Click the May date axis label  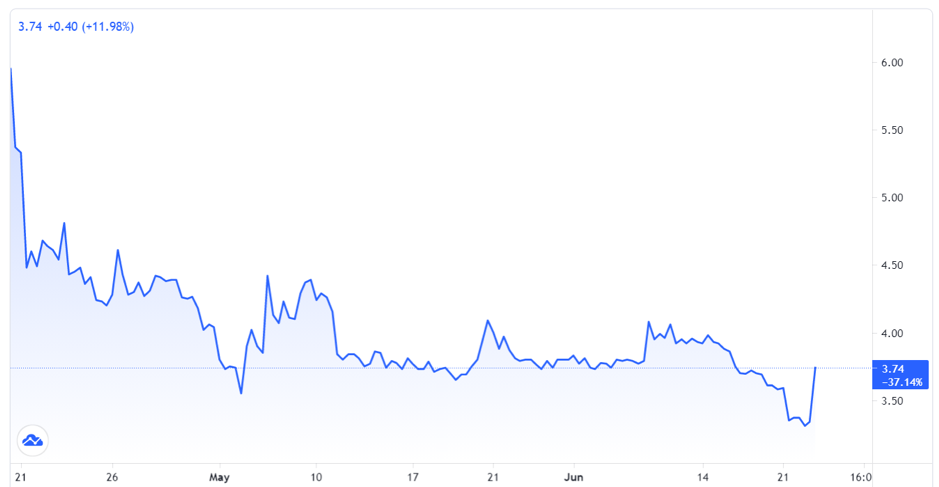[x=219, y=477]
